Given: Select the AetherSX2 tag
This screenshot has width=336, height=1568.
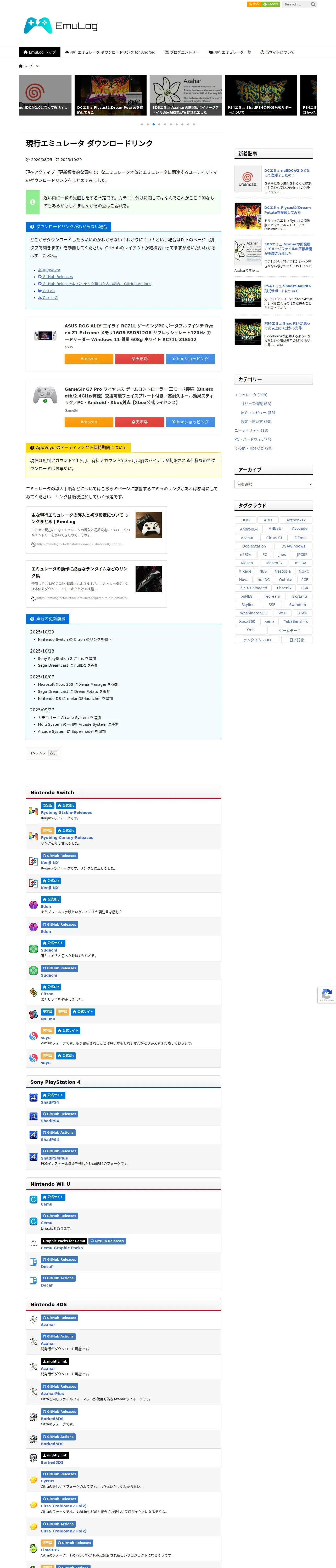Looking at the screenshot, I should (296, 520).
